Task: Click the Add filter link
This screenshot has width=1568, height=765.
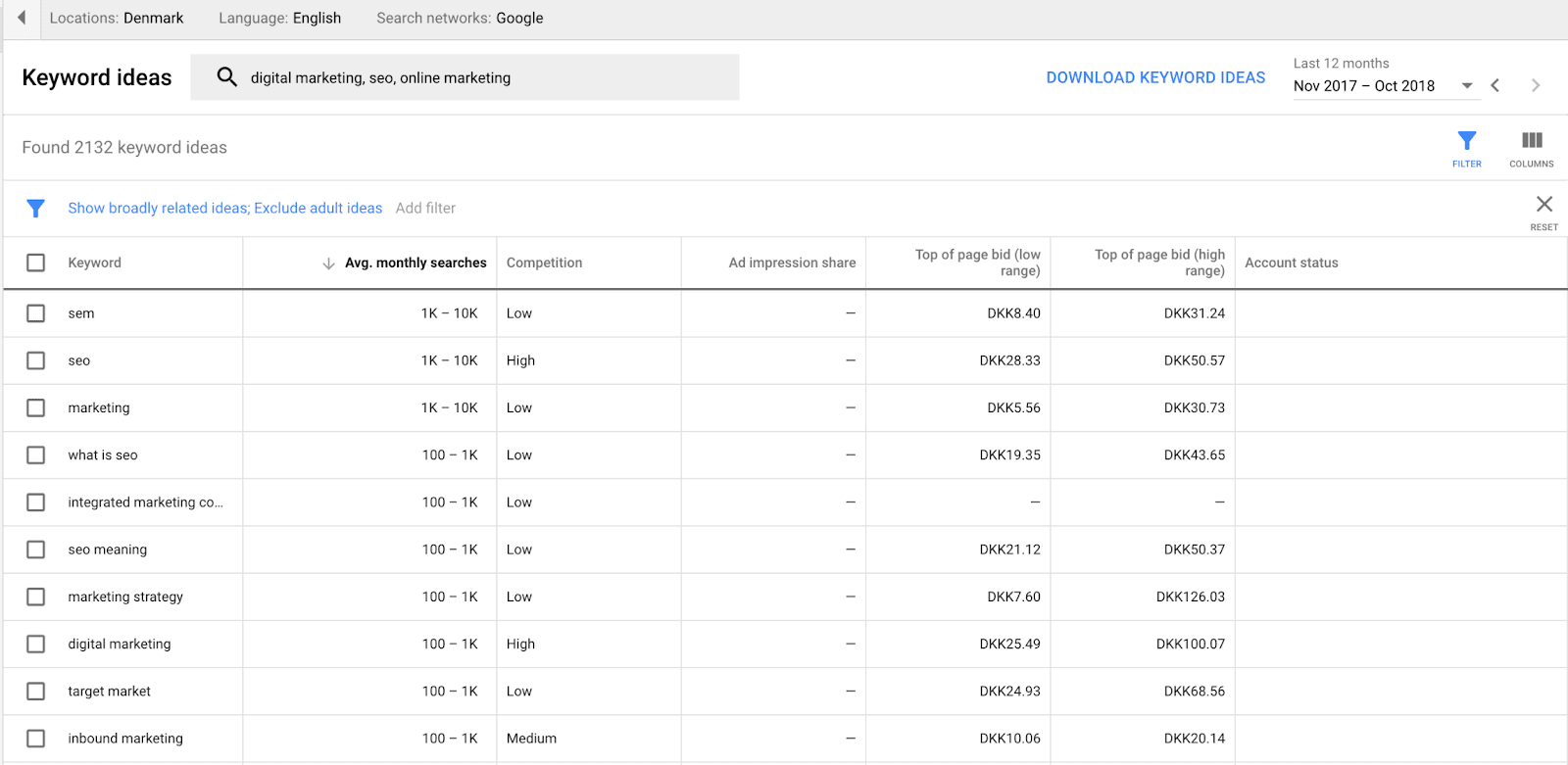Action: point(425,208)
